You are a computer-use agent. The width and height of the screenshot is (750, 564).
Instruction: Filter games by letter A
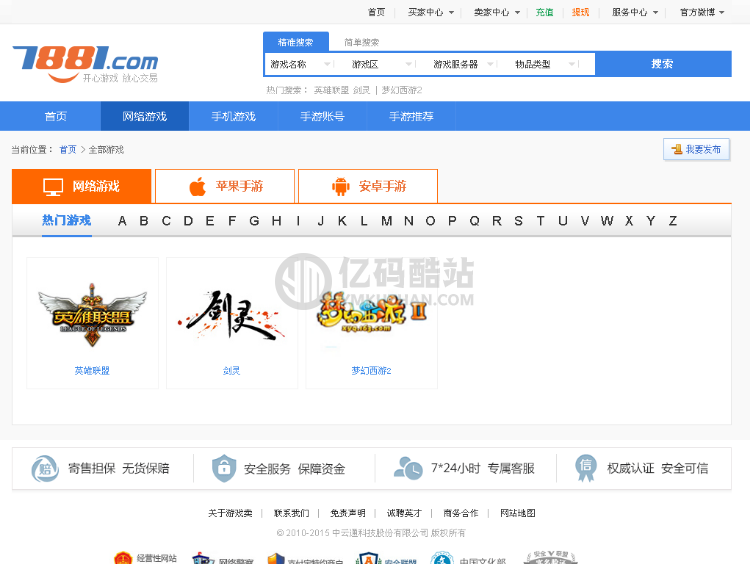pyautogui.click(x=122, y=221)
